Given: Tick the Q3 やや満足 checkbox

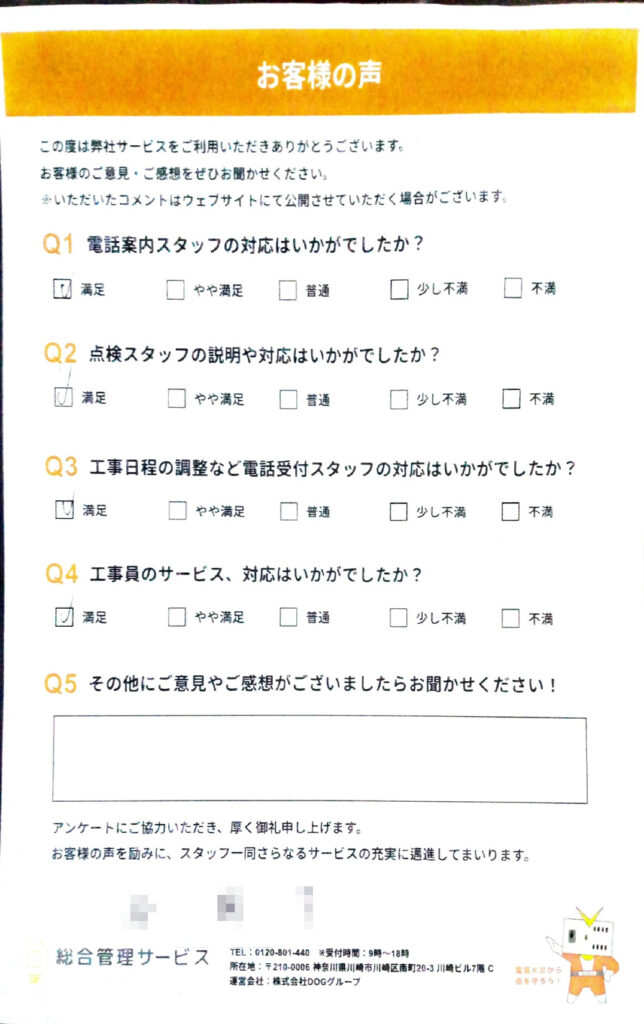Looking at the screenshot, I should pyautogui.click(x=176, y=511).
